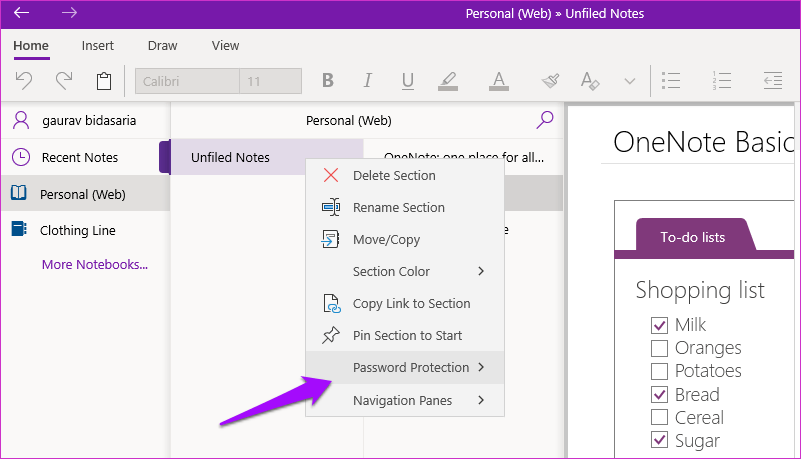
Task: Click the Clothing Line notebook icon
Action: [x=19, y=229]
